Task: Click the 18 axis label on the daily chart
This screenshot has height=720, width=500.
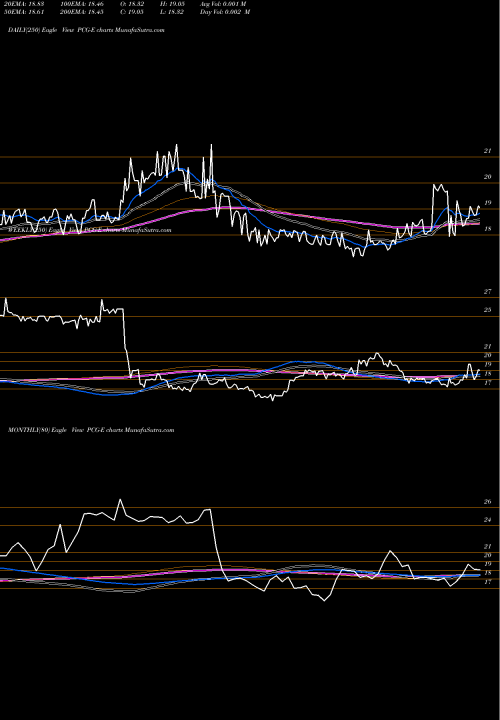Action: click(488, 229)
